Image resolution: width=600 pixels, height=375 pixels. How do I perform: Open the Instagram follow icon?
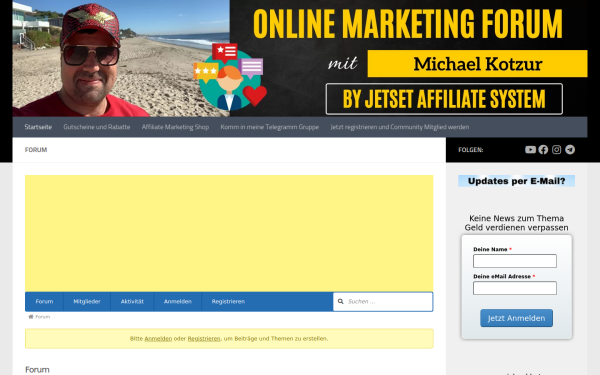pos(556,150)
